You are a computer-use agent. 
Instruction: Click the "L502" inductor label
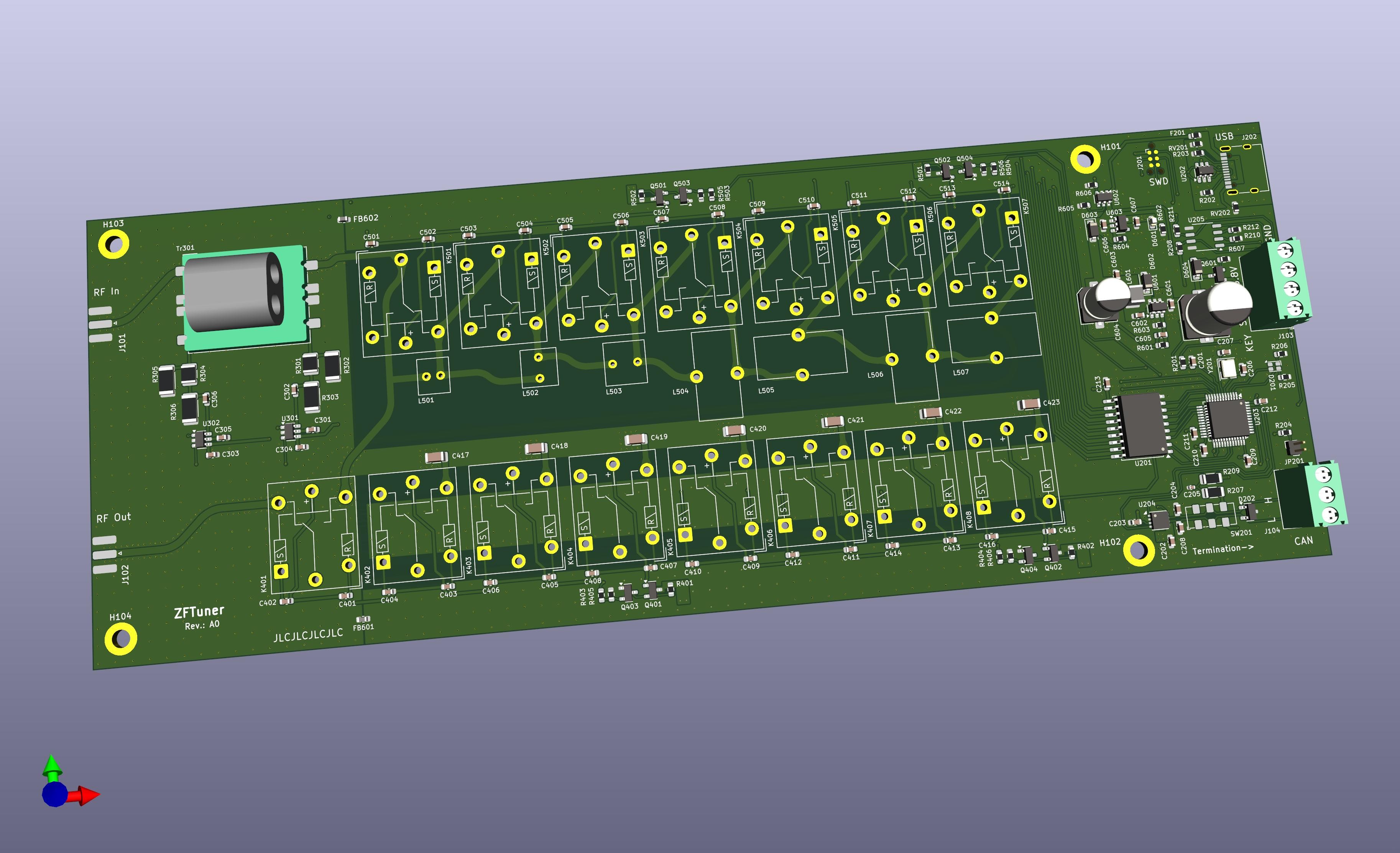(x=530, y=393)
